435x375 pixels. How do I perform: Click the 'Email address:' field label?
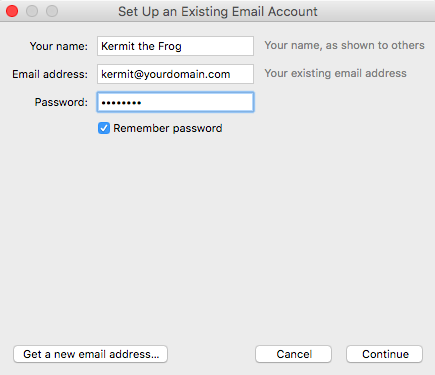[x=50, y=74]
